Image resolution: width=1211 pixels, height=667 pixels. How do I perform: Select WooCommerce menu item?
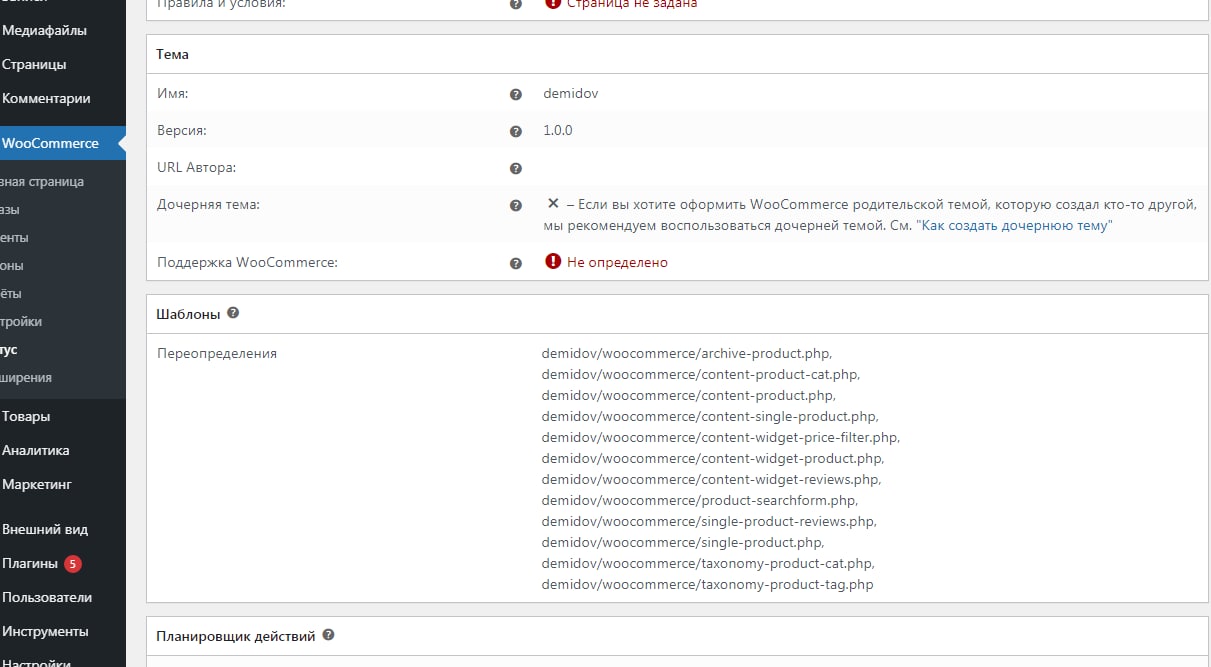click(63, 143)
